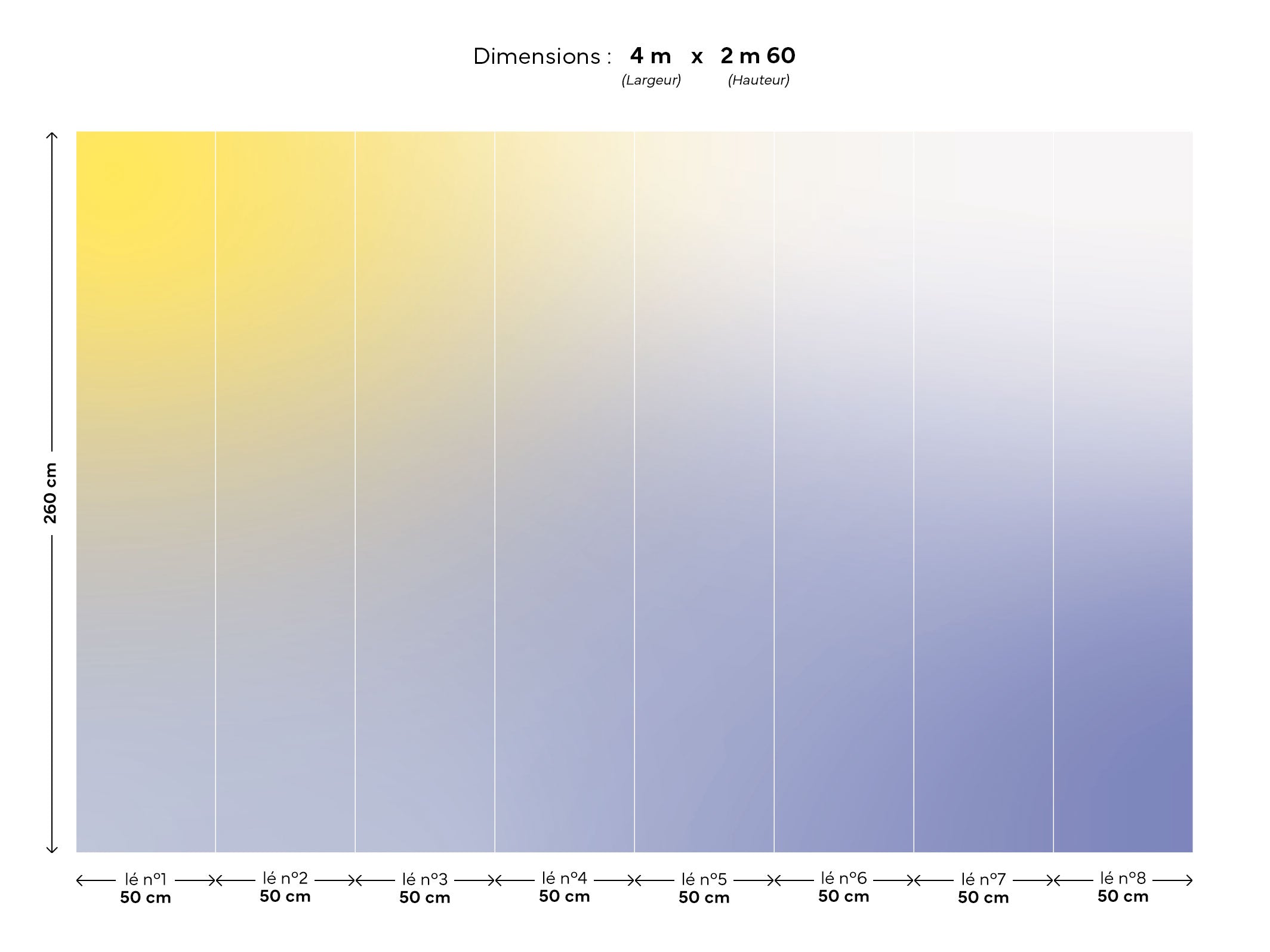Image resolution: width=1270 pixels, height=952 pixels.
Task: Click the vertical '260 cm' height label
Action: 51,493
